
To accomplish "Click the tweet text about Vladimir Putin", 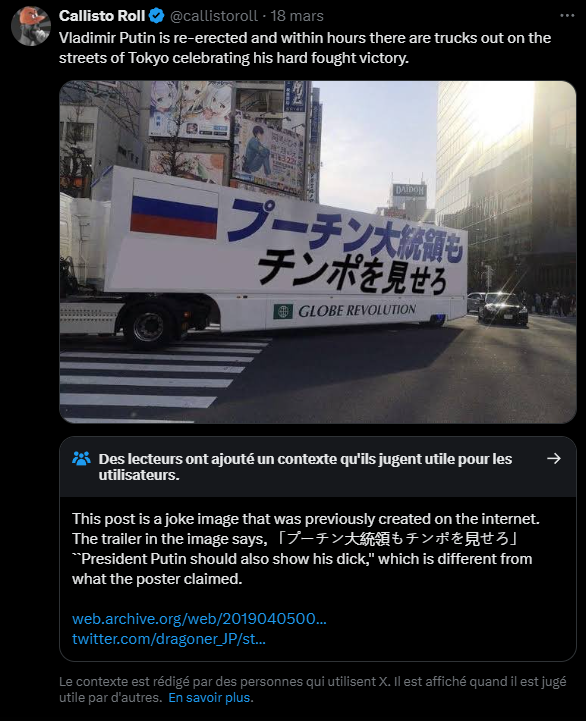I will (305, 48).
